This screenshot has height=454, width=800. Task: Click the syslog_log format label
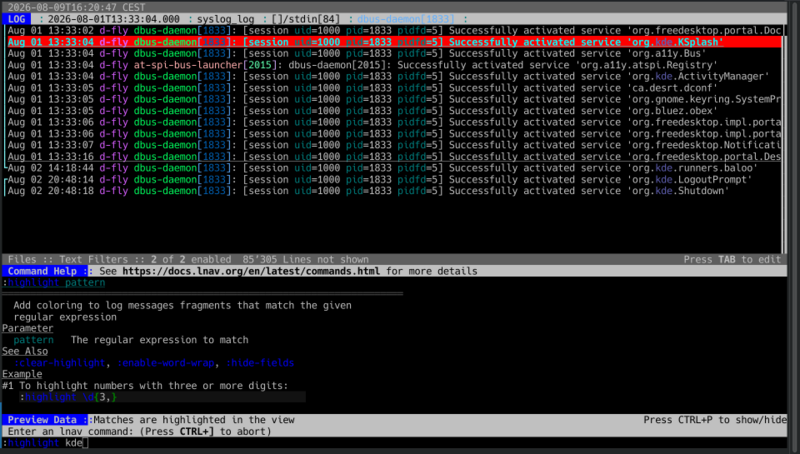tap(225, 19)
